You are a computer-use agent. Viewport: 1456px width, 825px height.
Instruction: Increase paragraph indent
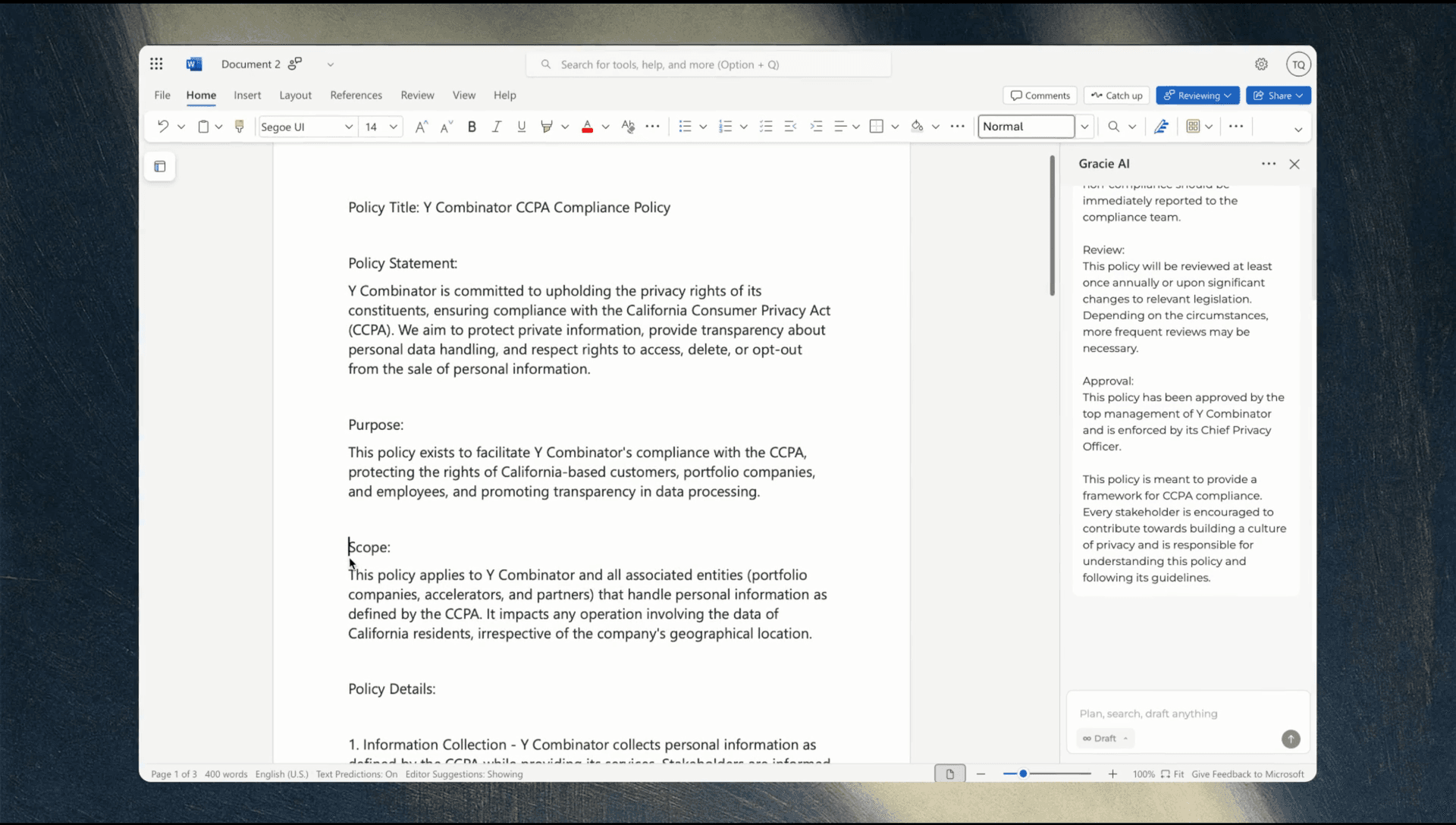coord(817,127)
